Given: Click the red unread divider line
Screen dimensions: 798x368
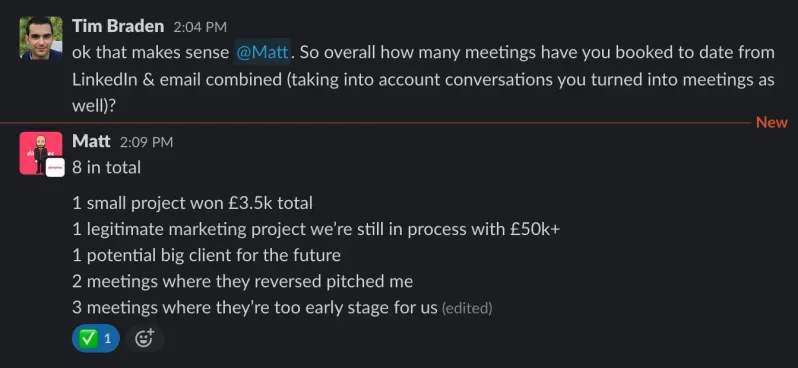Looking at the screenshot, I should pos(375,123).
